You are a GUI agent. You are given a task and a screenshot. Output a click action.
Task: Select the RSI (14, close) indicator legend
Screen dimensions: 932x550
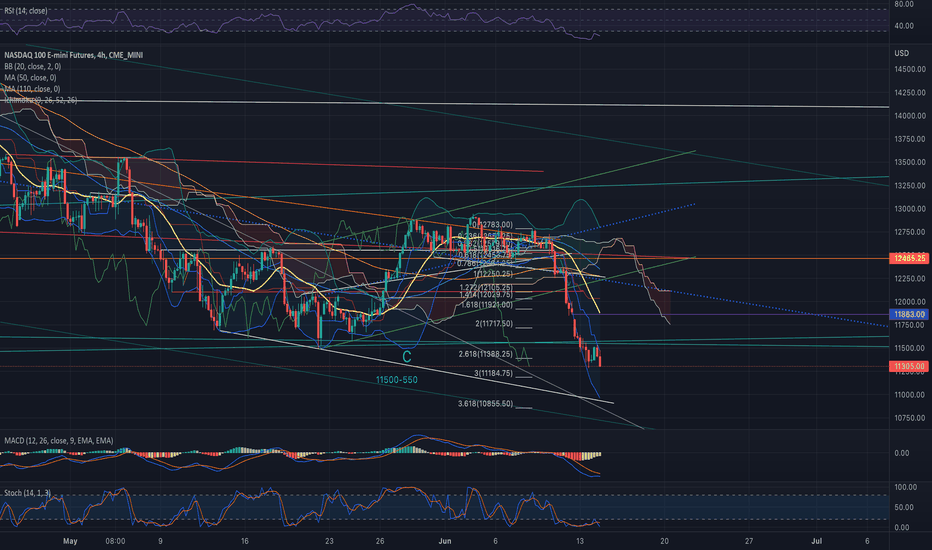point(26,11)
